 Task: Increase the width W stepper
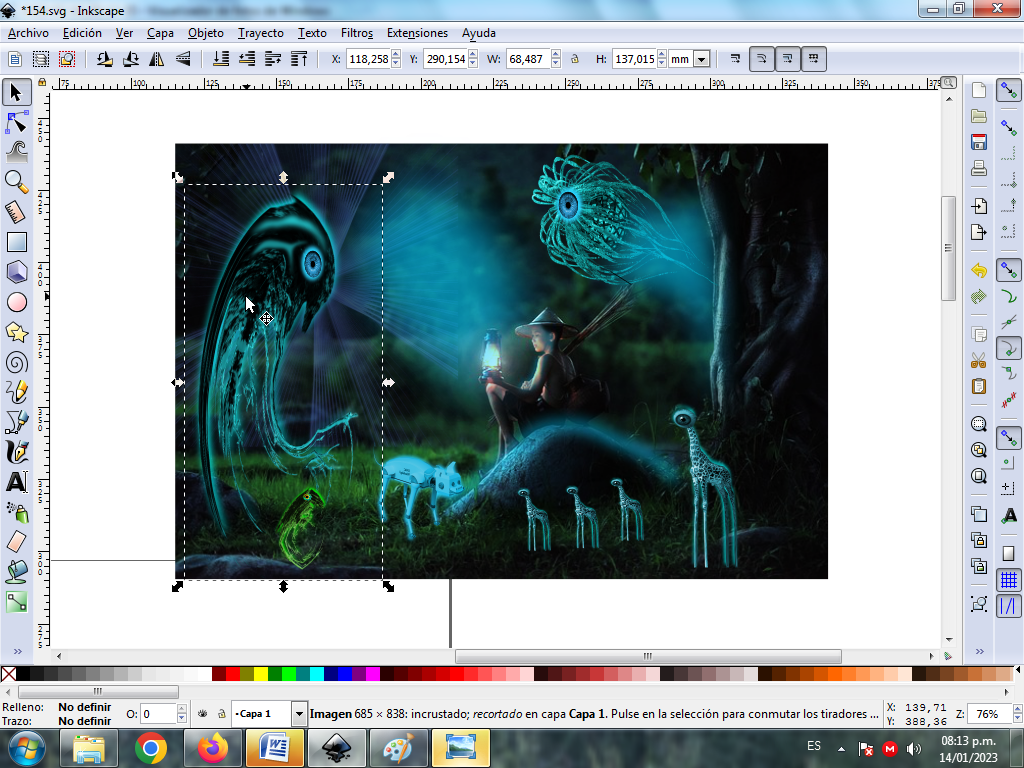tap(556, 54)
